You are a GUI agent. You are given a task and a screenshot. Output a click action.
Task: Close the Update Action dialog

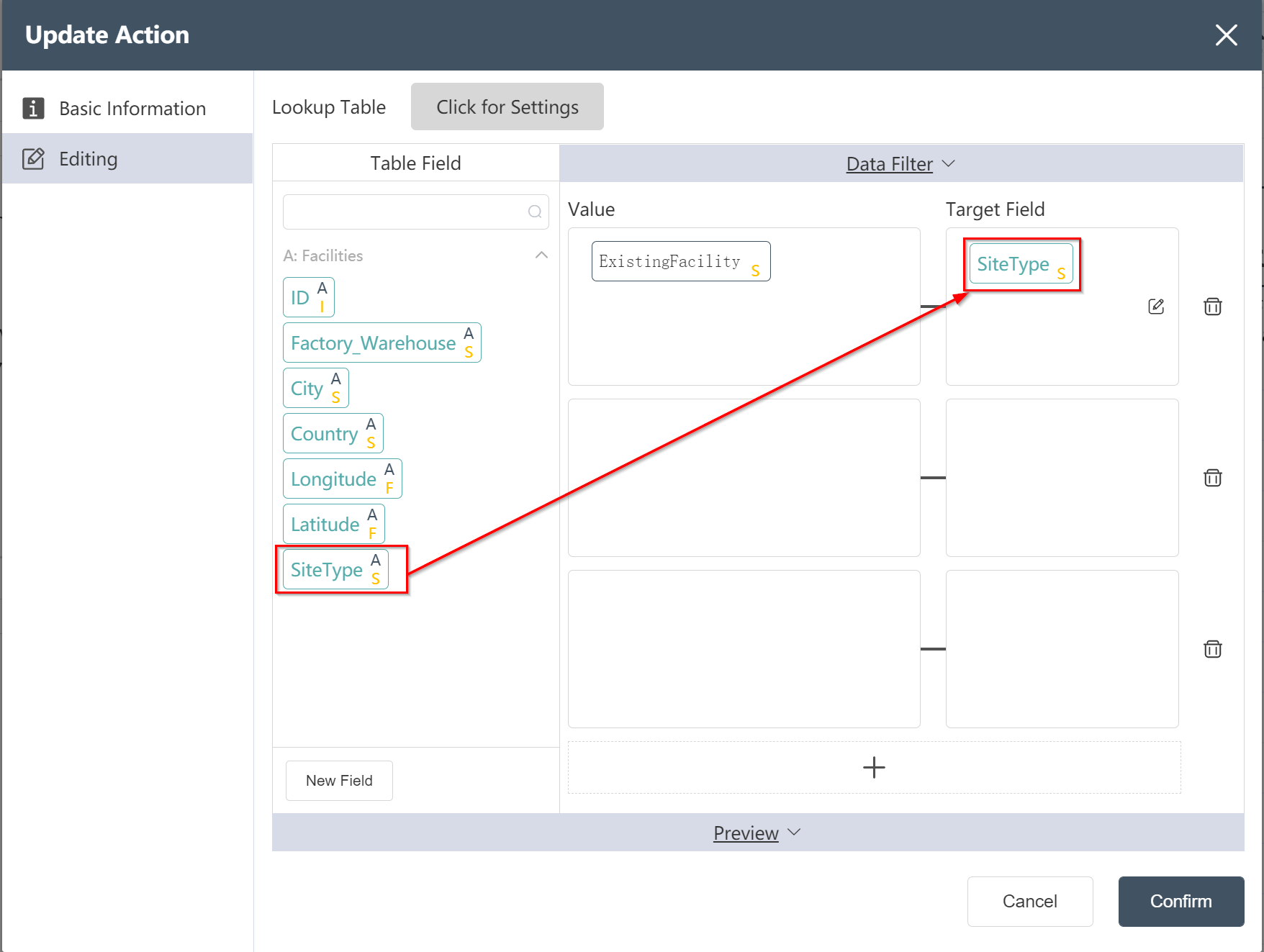(x=1226, y=35)
